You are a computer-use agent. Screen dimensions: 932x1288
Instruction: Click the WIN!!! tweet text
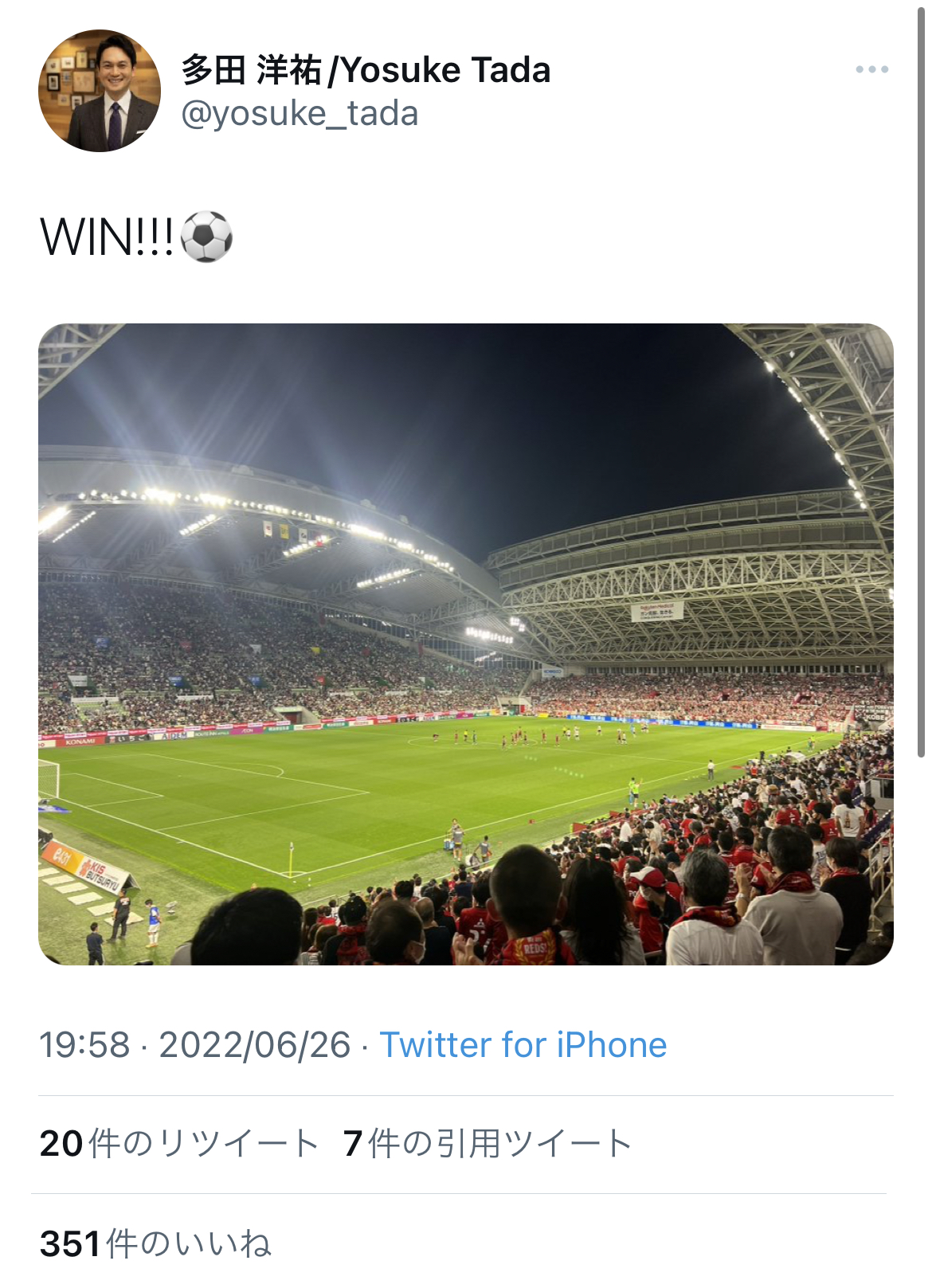pyautogui.click(x=107, y=237)
